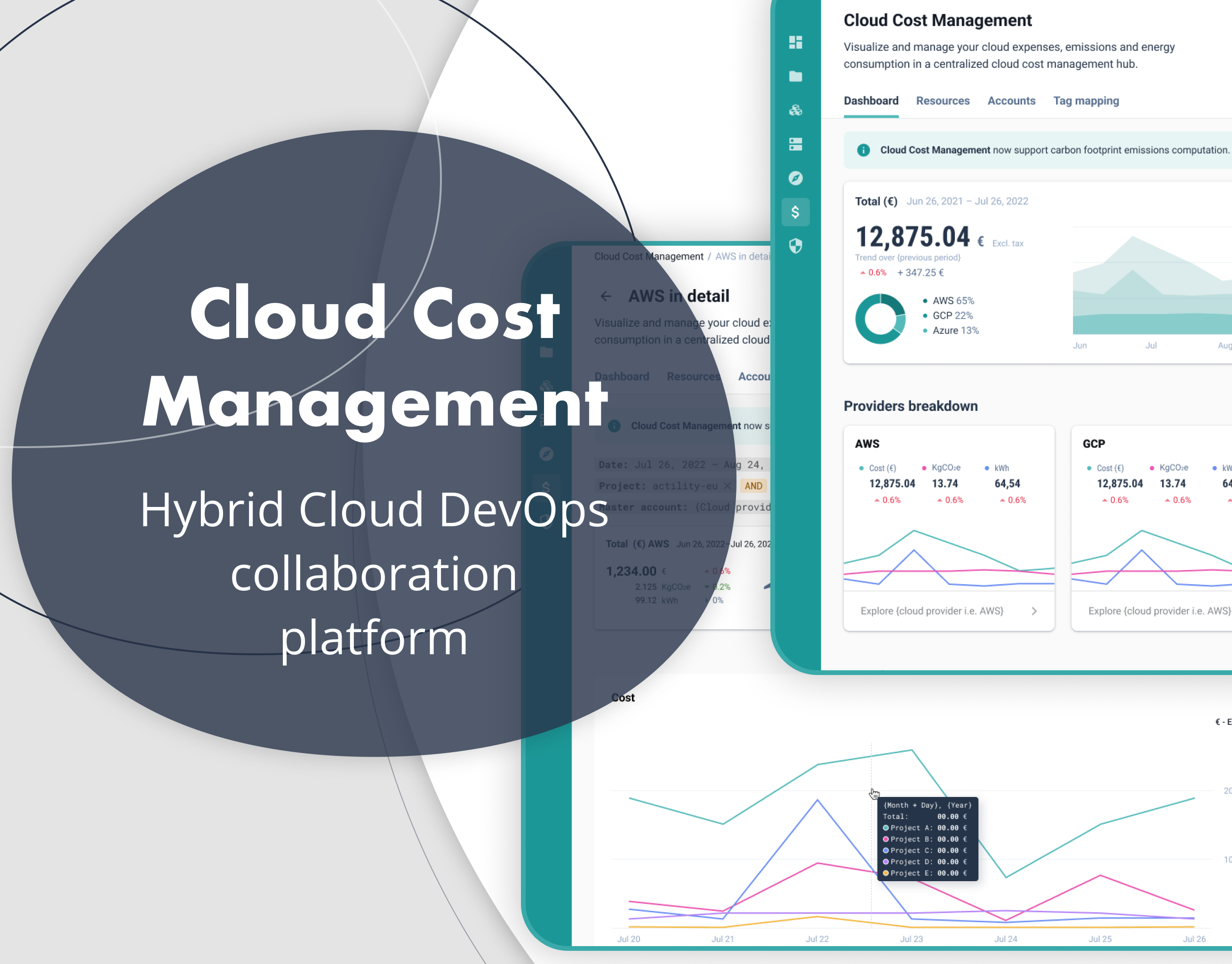The image size is (1232, 964).
Task: Click the Jun 26, 2021 – Jul 26, 2022 date range
Action: (967, 201)
